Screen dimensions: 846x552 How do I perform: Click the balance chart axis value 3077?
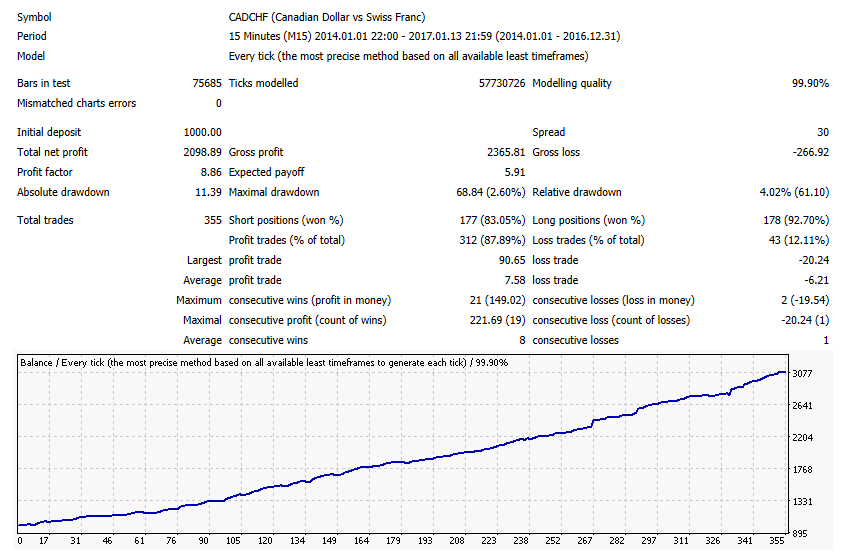[802, 373]
